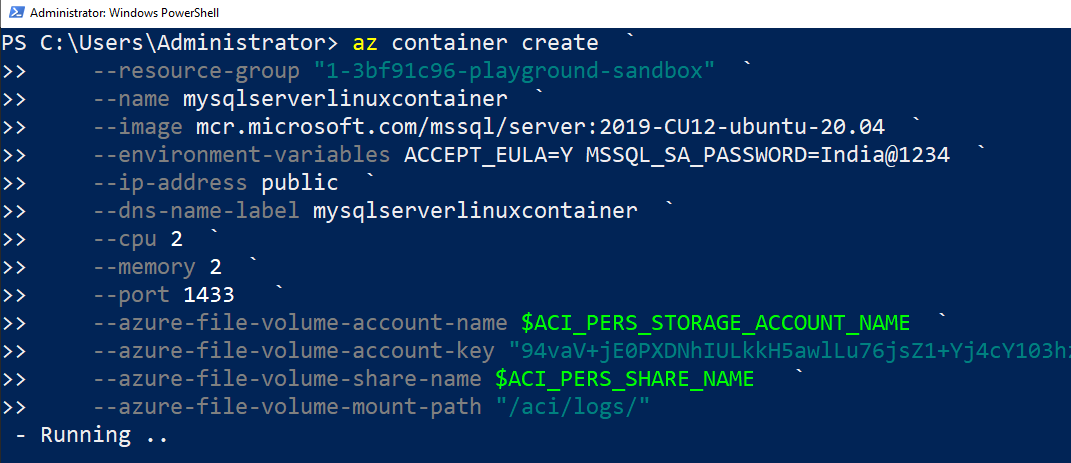Click the --image parameter flag
Screen dimensions: 1071x463
(138, 127)
